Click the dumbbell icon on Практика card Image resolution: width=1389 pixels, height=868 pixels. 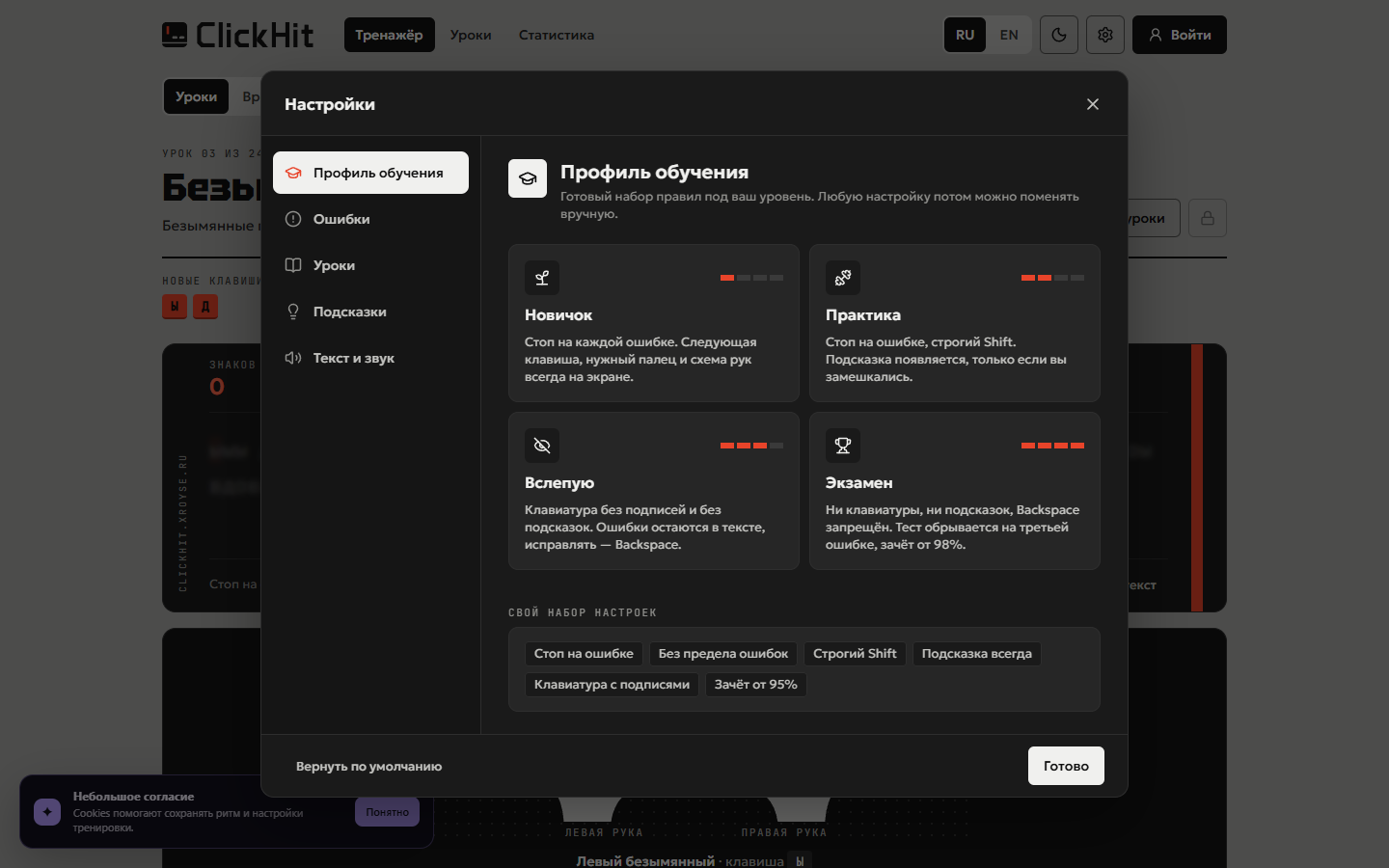[843, 278]
